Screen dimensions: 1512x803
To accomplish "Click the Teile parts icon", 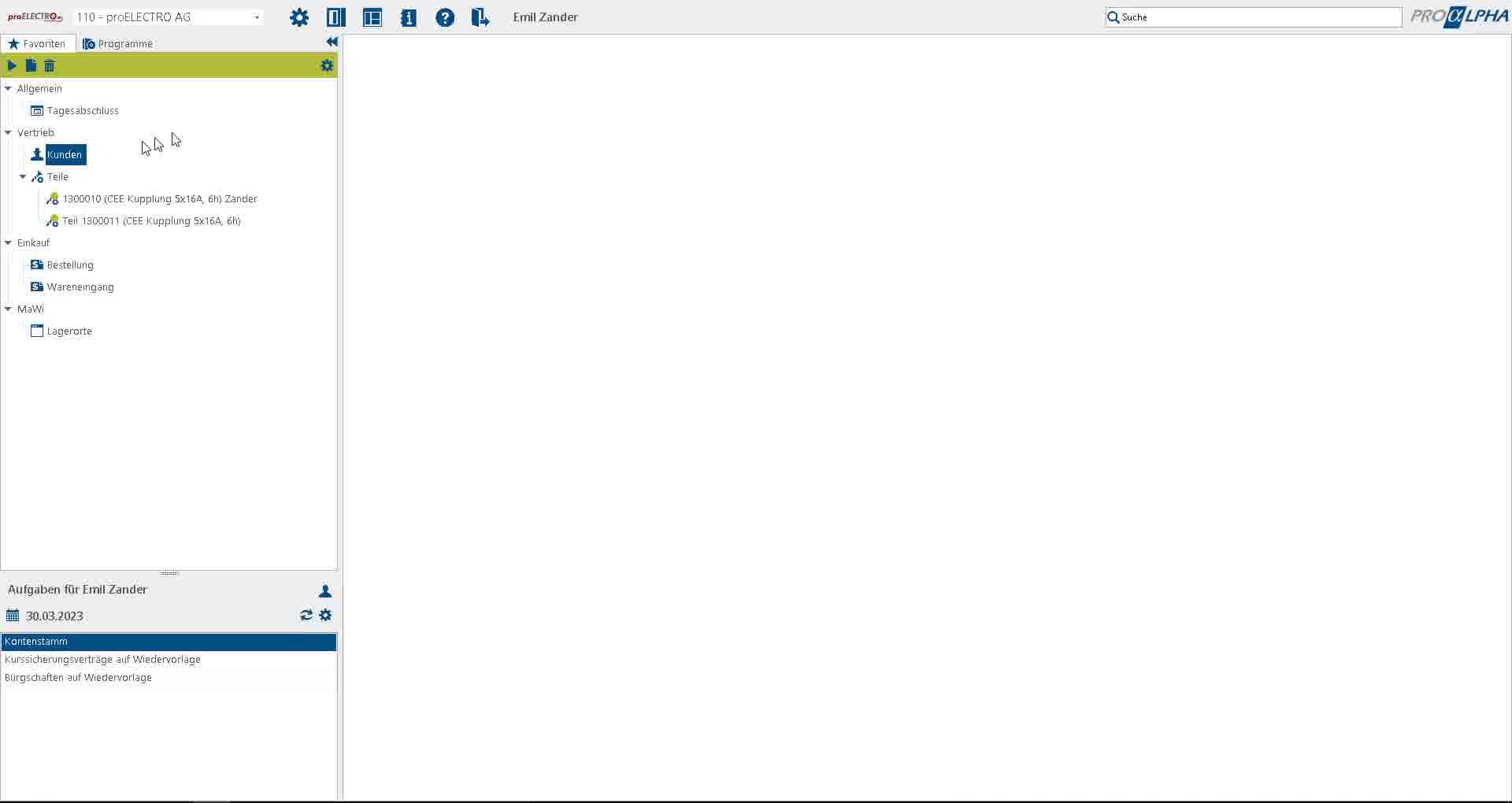I will [37, 176].
